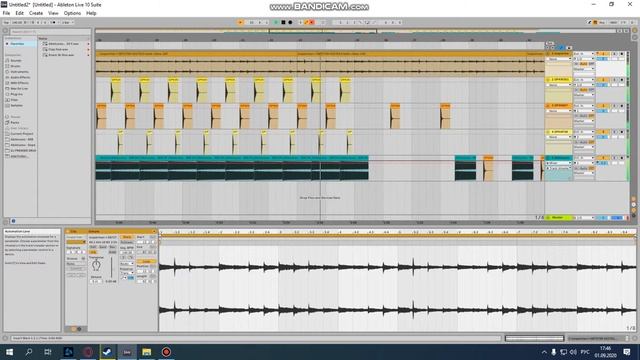
Task: Open the Edit menu
Action: 19,13
